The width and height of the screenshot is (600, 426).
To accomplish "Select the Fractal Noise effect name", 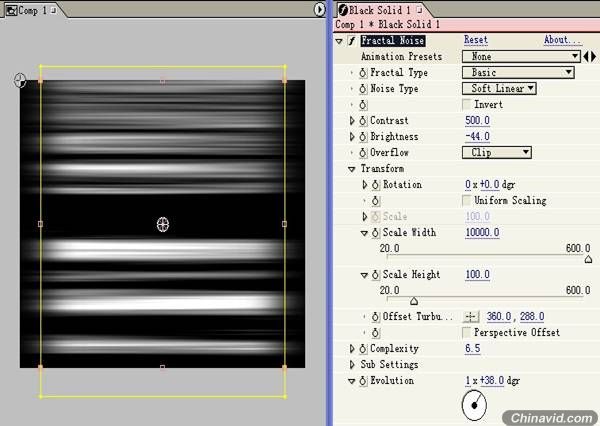I will (393, 41).
